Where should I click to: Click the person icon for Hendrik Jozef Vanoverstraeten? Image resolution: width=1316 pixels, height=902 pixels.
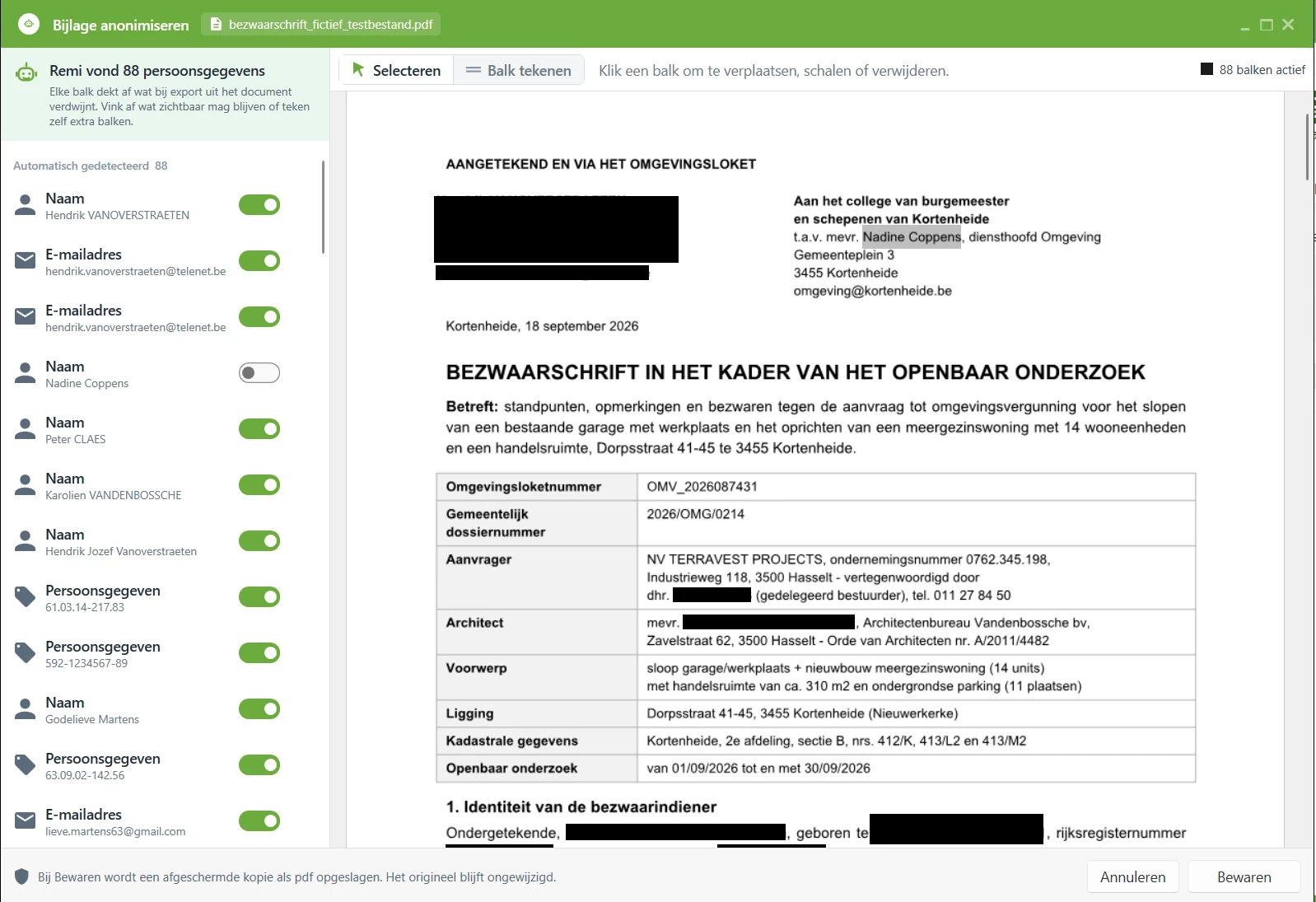pyautogui.click(x=26, y=541)
